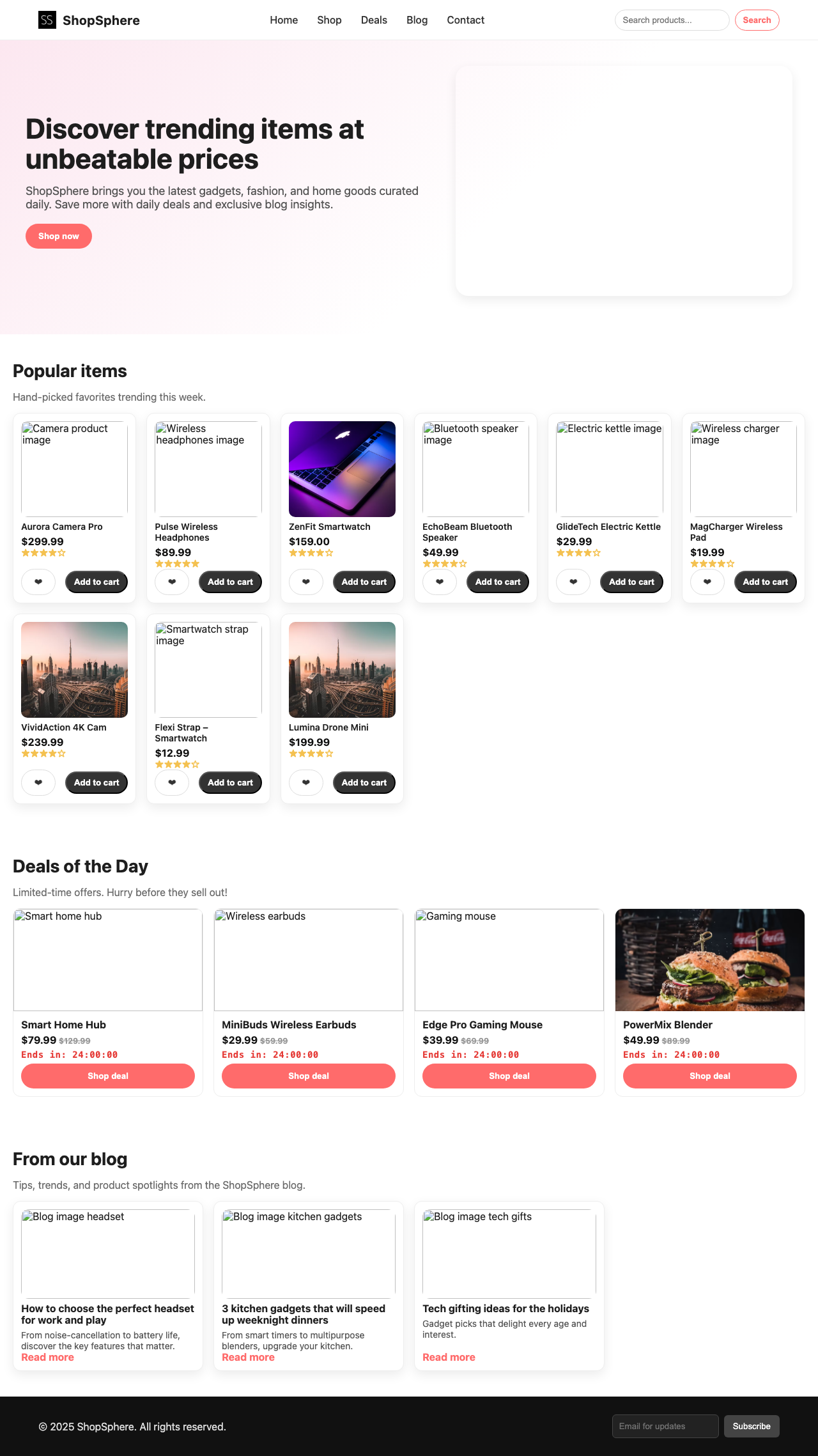Click the ShopSphere logo icon
818x1456 pixels.
(x=46, y=20)
